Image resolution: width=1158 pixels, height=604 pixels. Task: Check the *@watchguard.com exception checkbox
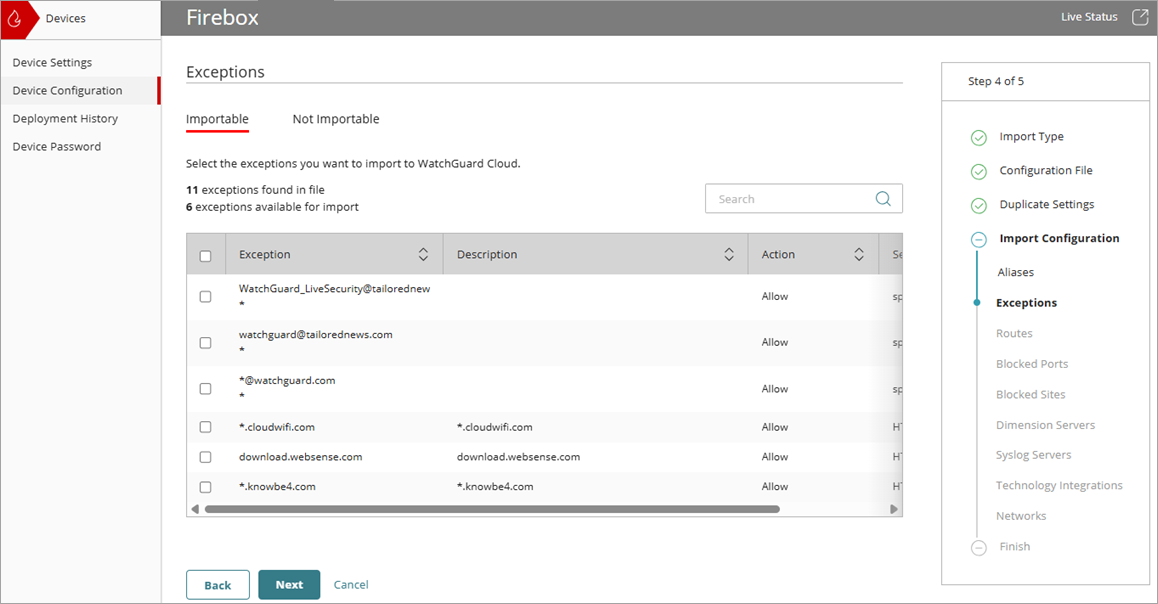(205, 388)
